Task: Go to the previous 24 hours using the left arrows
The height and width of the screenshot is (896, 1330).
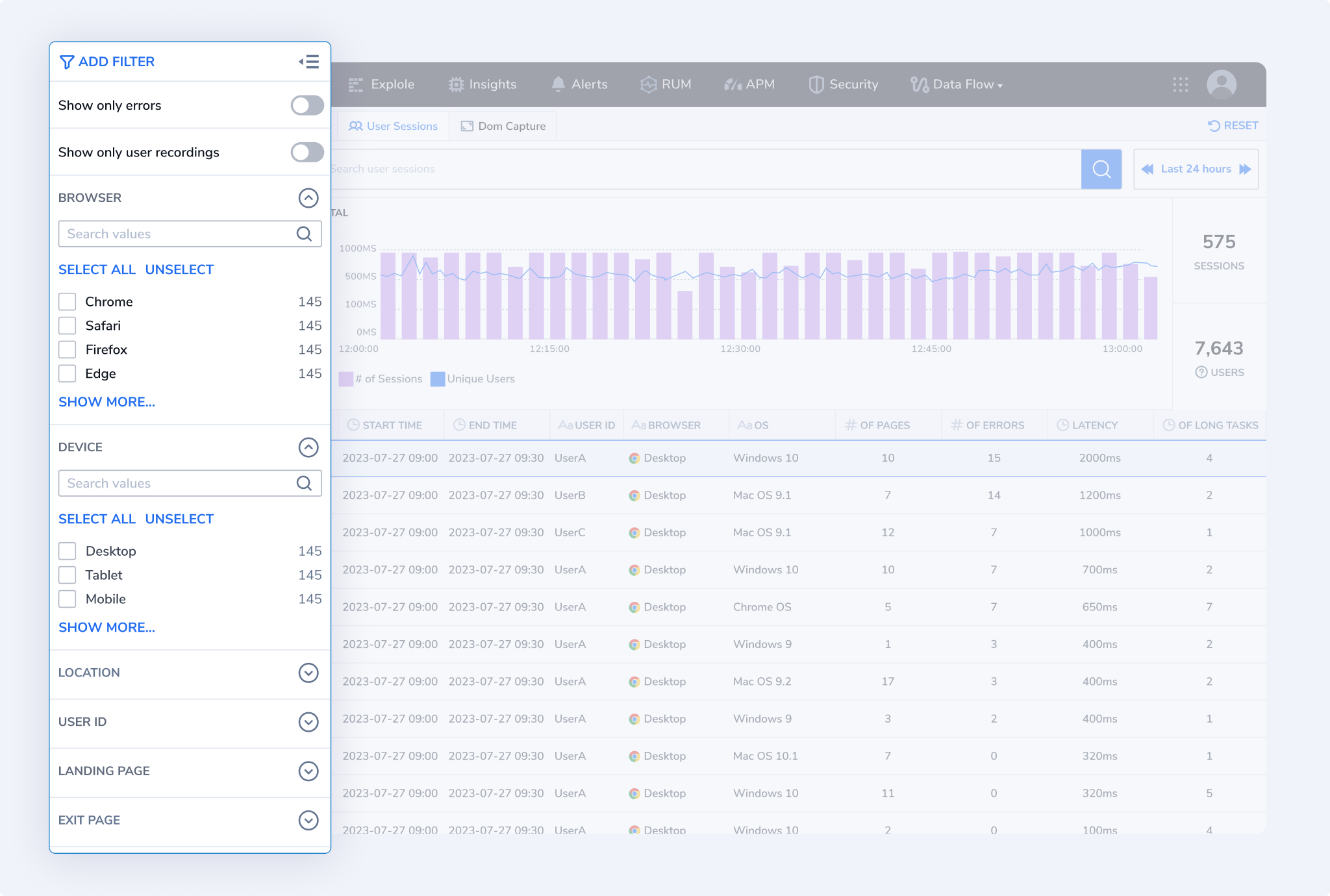Action: pos(1148,169)
